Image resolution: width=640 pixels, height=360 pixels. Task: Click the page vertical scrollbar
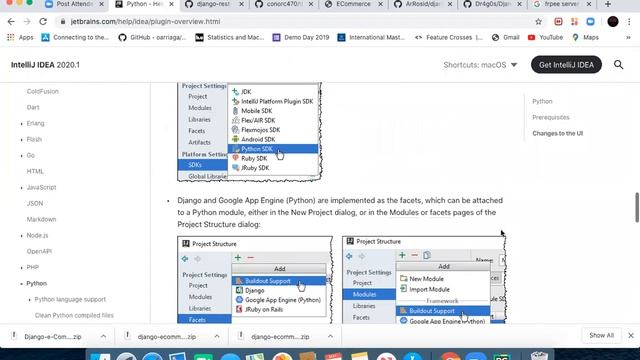point(637,208)
